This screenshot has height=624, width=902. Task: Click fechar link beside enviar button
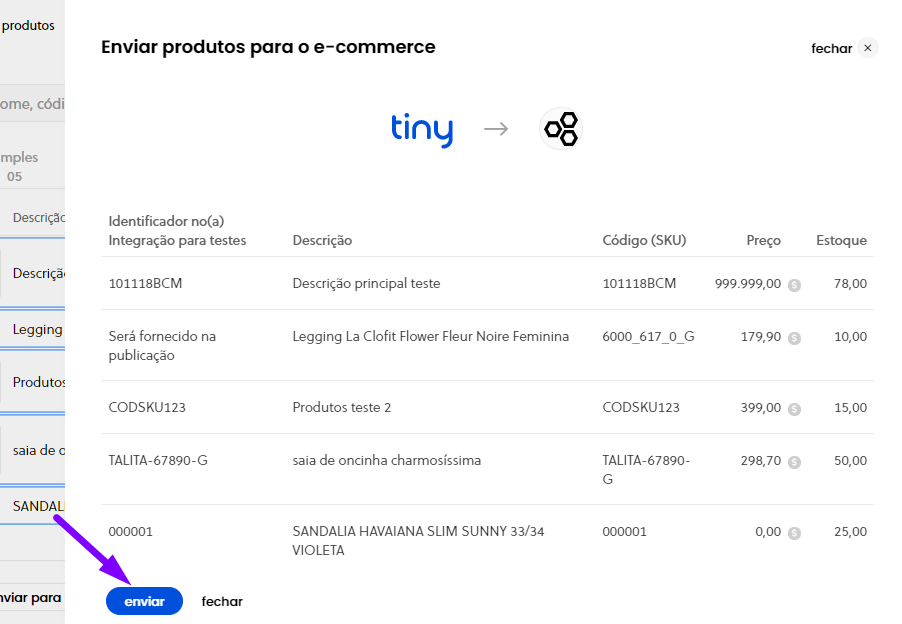(x=222, y=602)
